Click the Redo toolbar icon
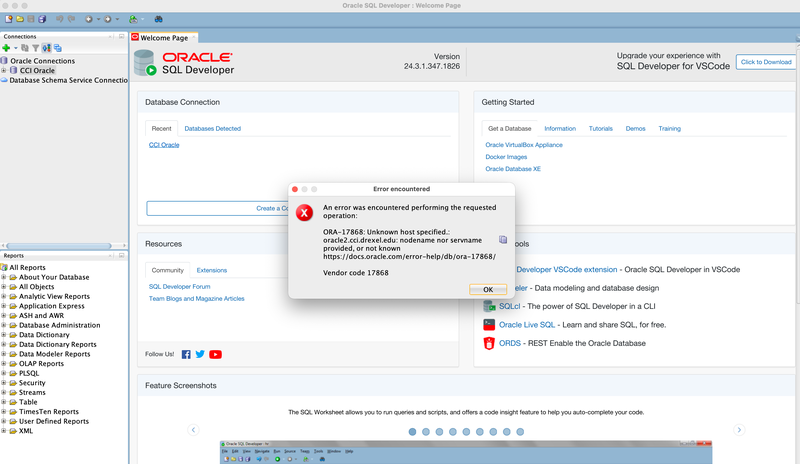800x464 pixels. (71, 19)
